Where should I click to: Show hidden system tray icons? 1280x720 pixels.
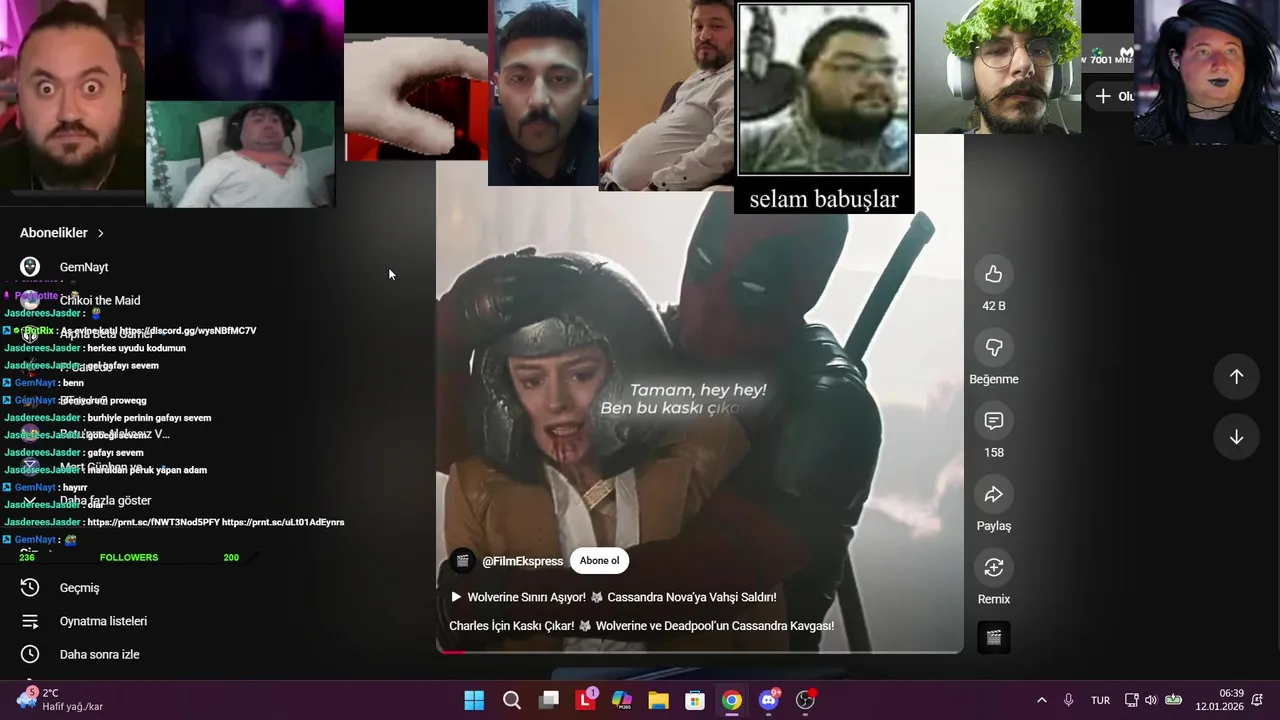click(1041, 700)
